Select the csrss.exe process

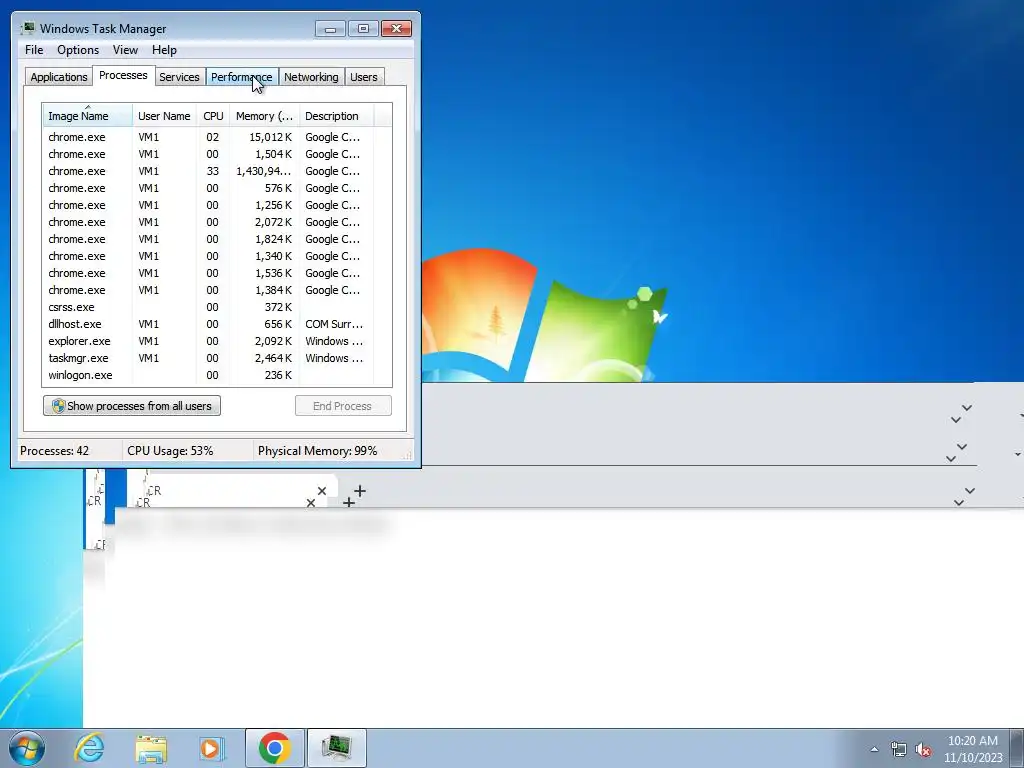208,307
